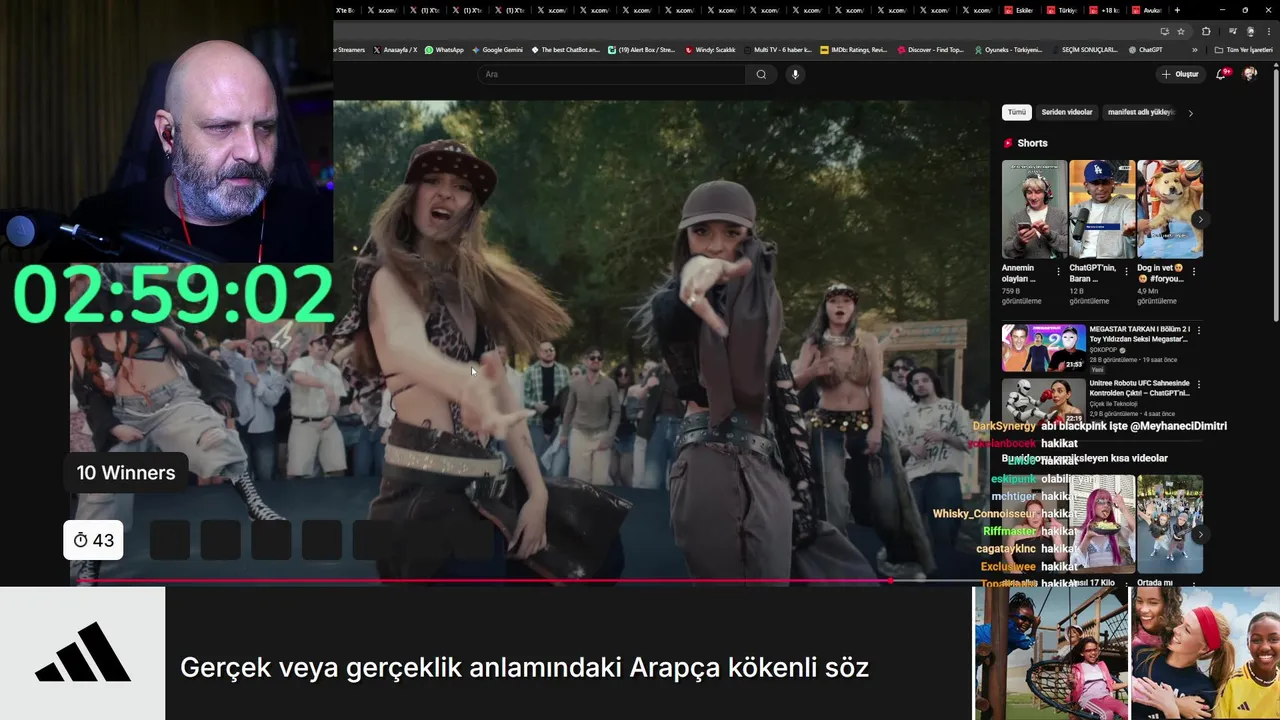
Task: Open MEGASTAR TARKAN video thumbnail
Action: click(1044, 347)
